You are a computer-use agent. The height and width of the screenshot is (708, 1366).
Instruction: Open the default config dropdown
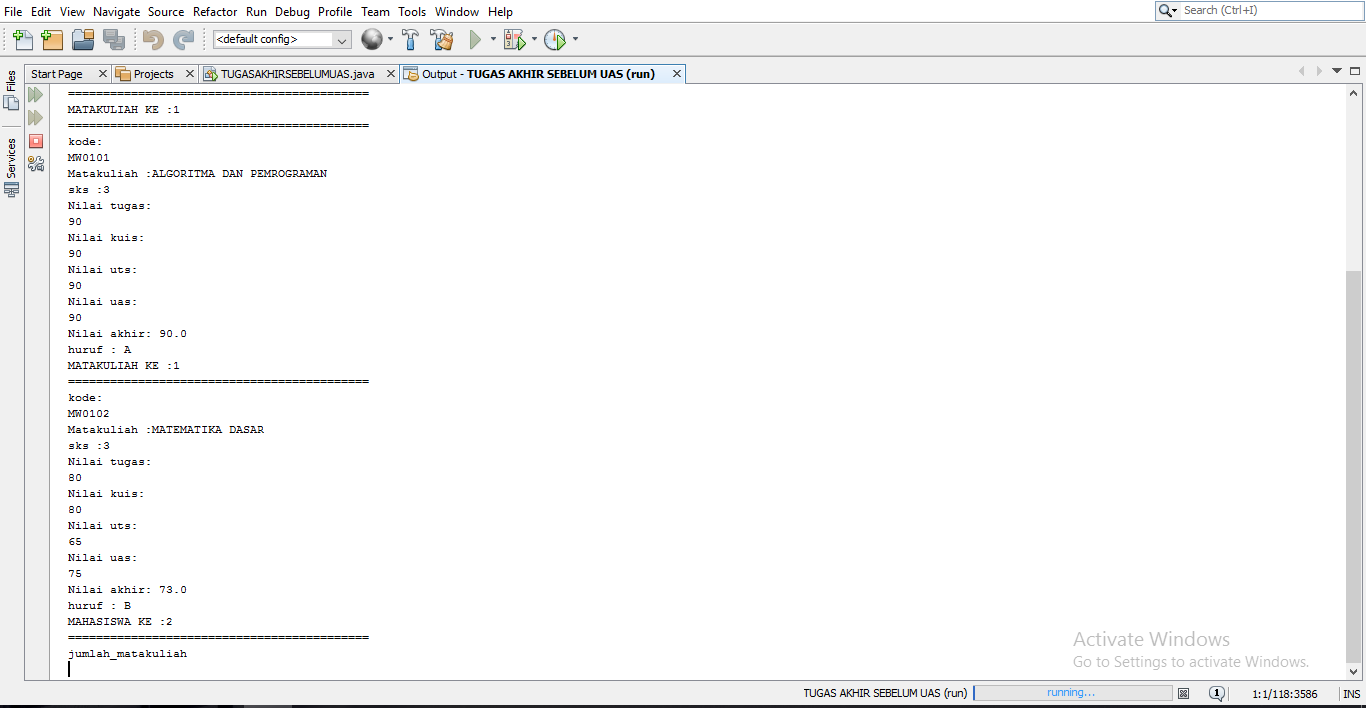pyautogui.click(x=280, y=39)
